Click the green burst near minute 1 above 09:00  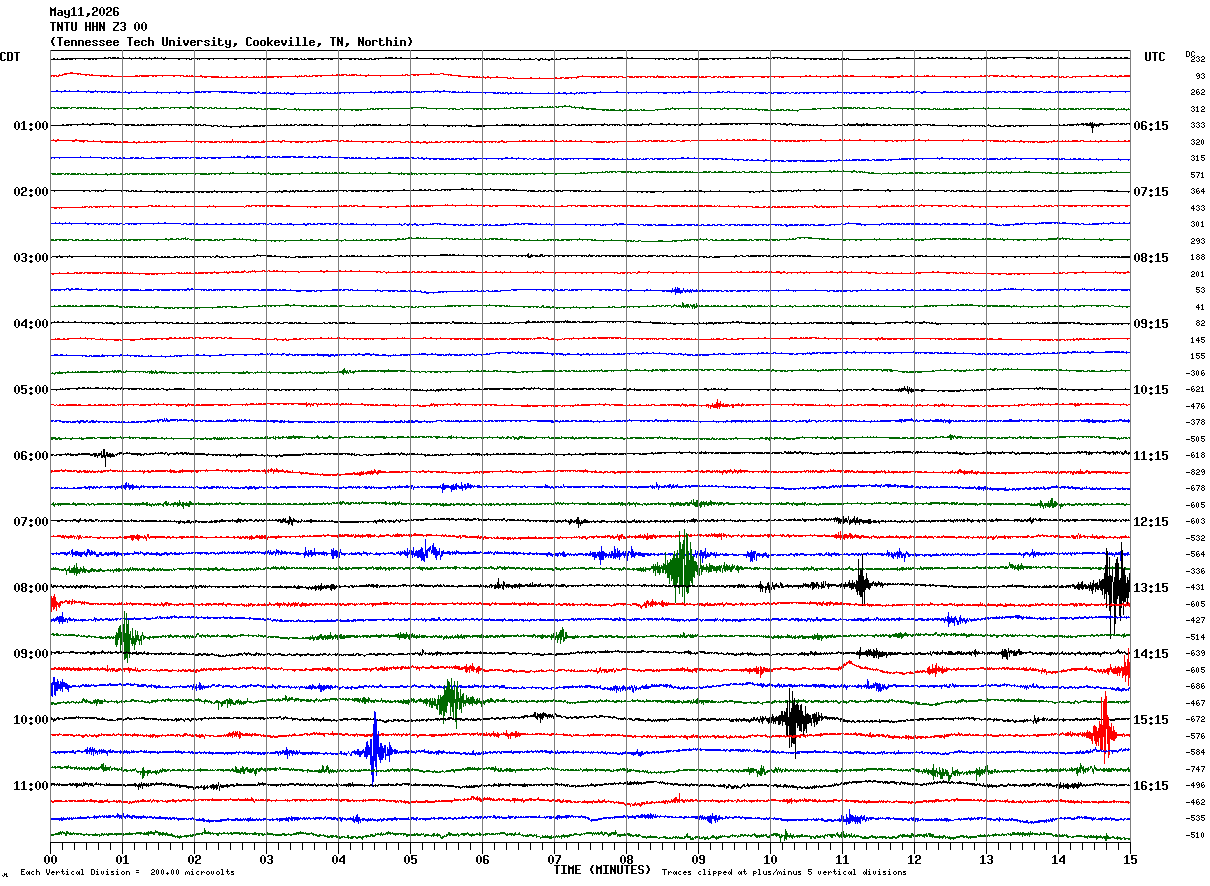tap(125, 636)
